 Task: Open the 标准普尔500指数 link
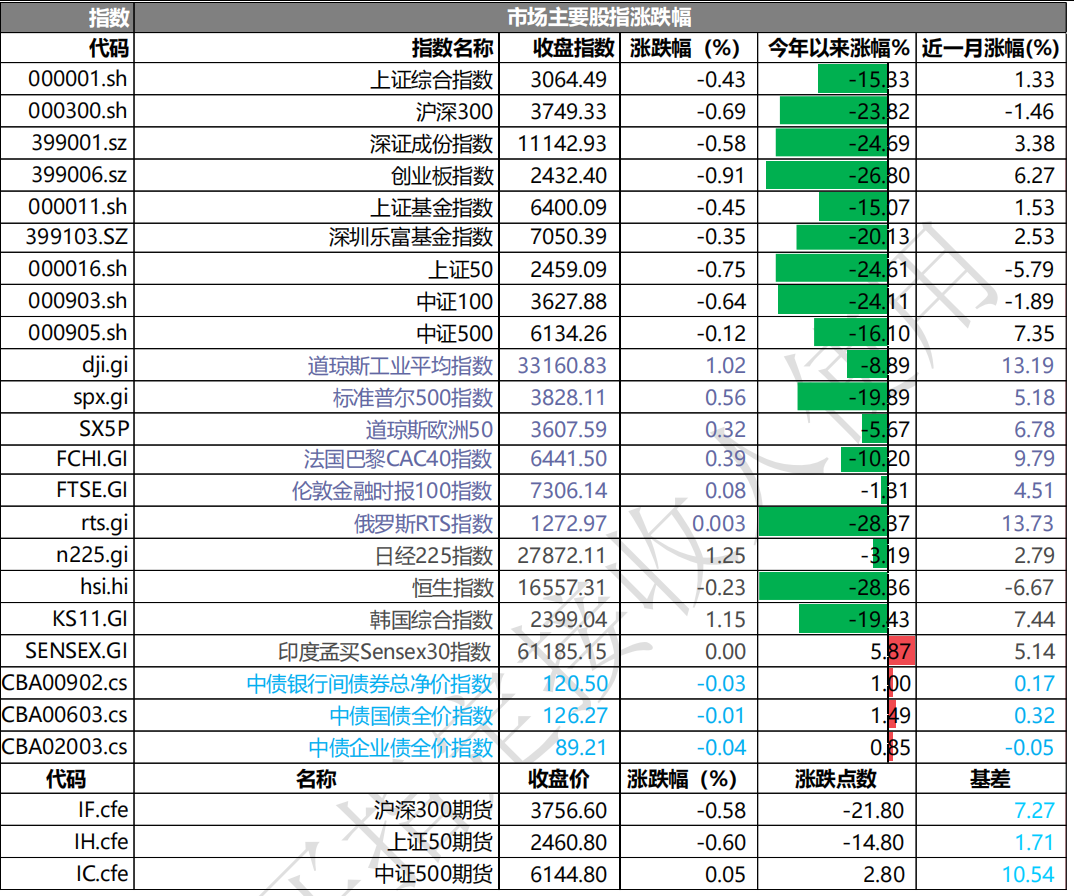click(x=413, y=398)
